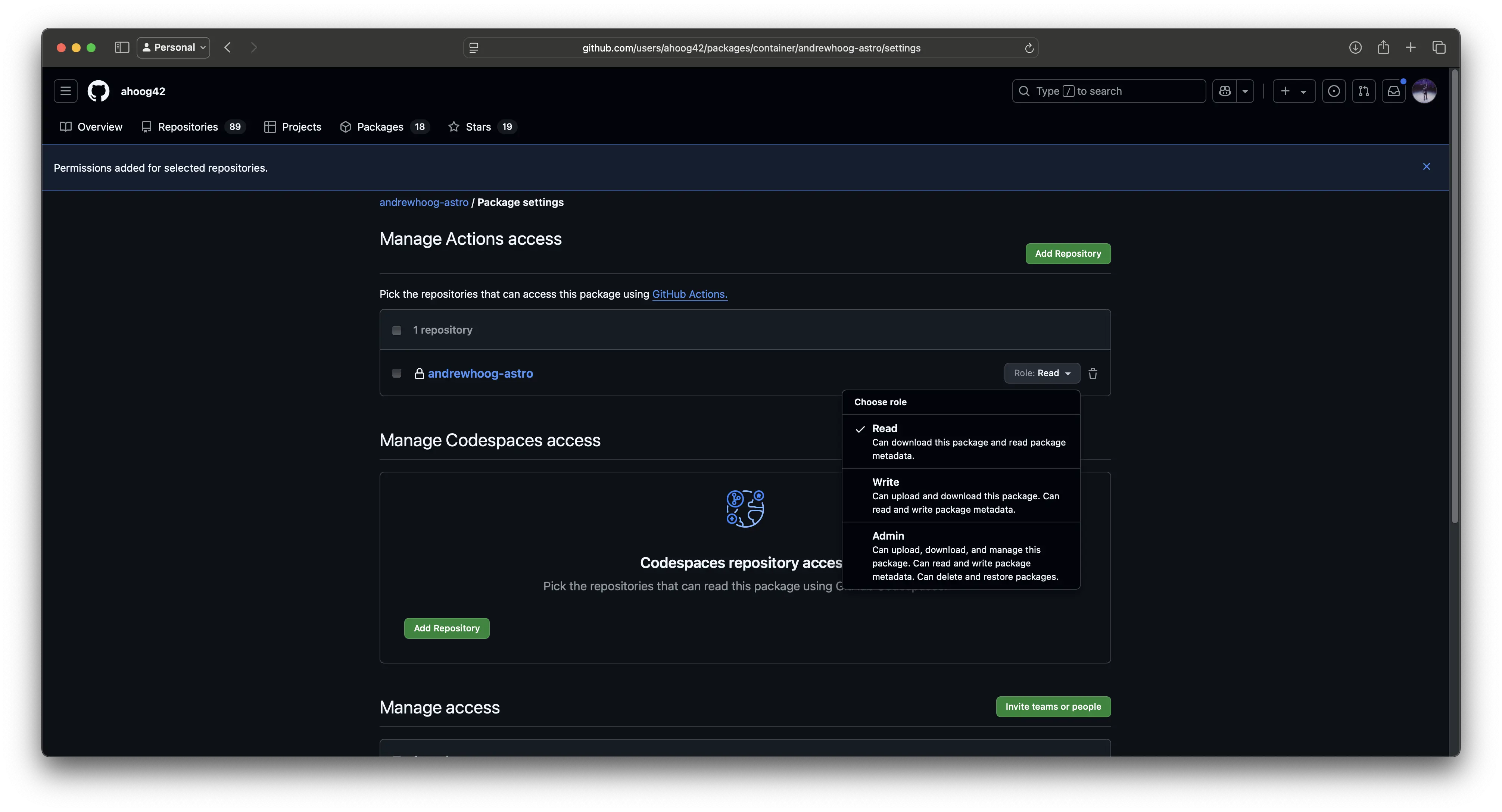This screenshot has width=1502, height=812.
Task: Click Safari sidebar toggle icon
Action: (122, 48)
